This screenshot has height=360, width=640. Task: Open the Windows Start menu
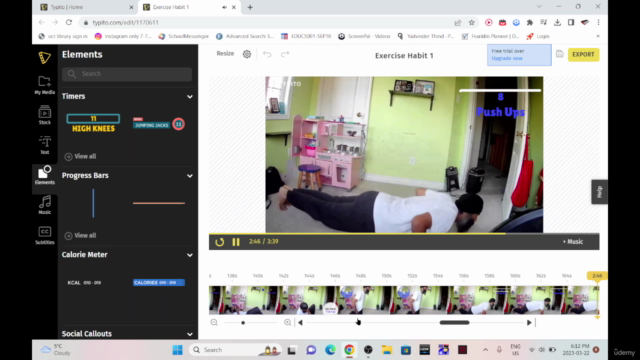point(178,350)
